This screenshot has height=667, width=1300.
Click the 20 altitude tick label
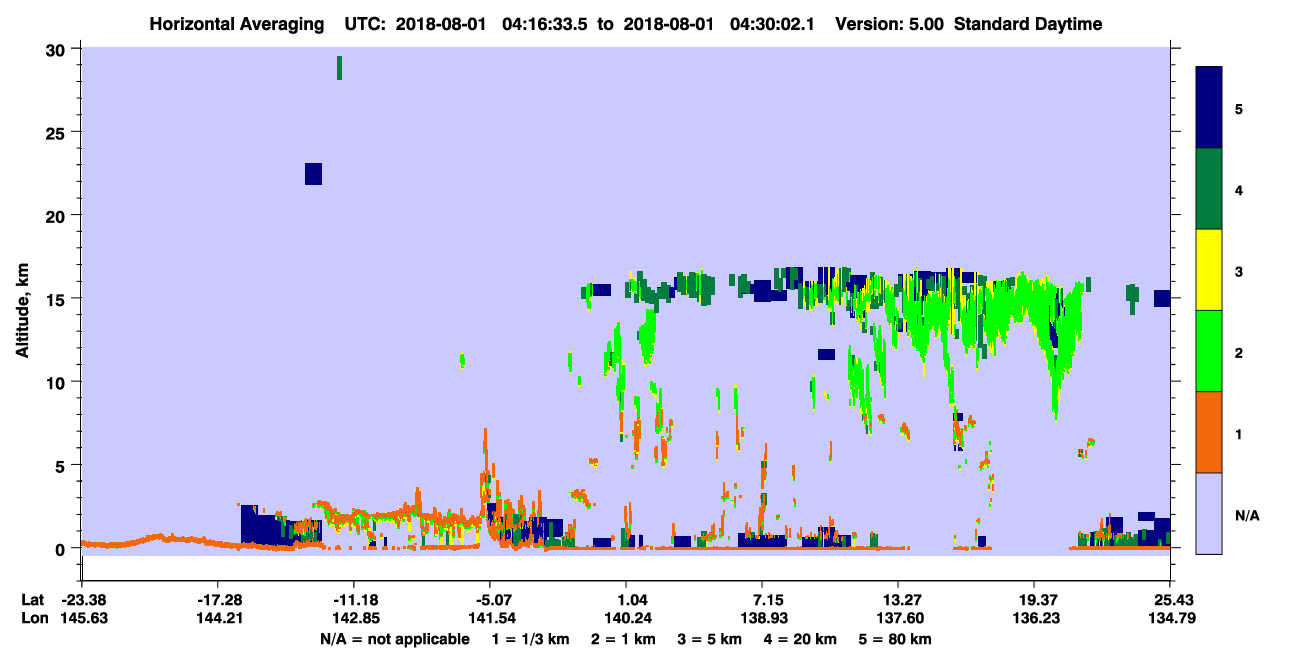56,216
